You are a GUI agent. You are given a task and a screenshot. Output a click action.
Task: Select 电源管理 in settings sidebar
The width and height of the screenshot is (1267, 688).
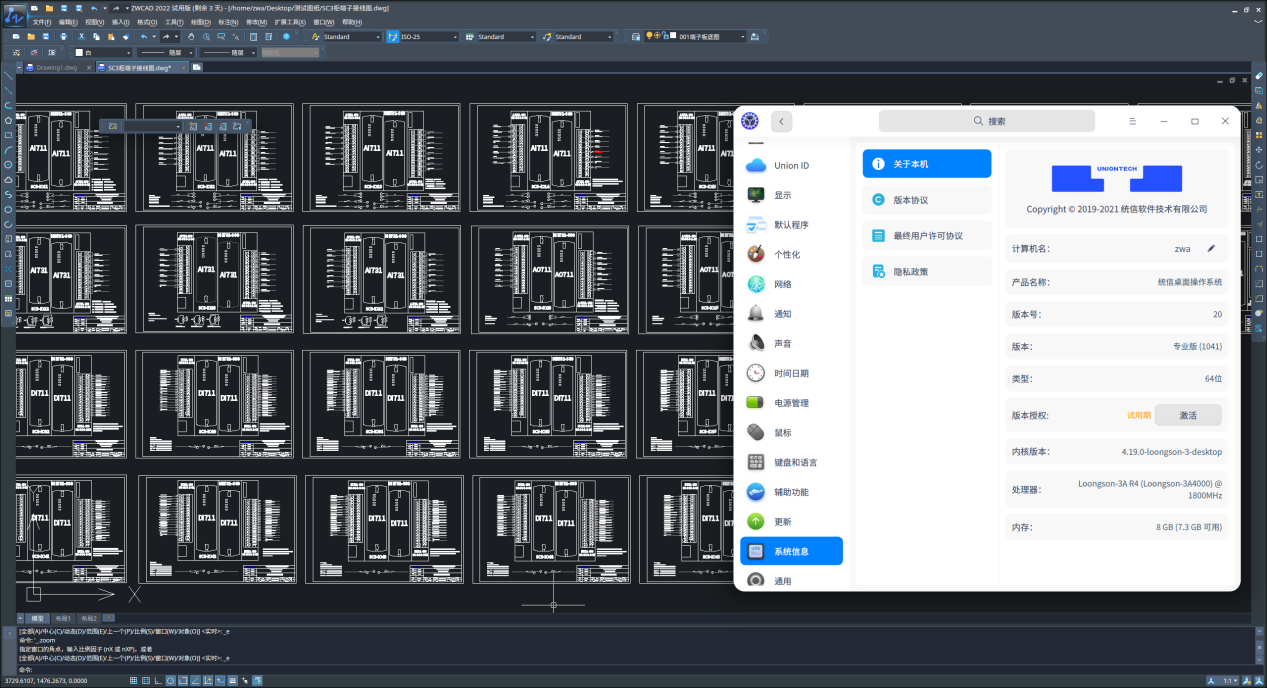click(x=791, y=403)
